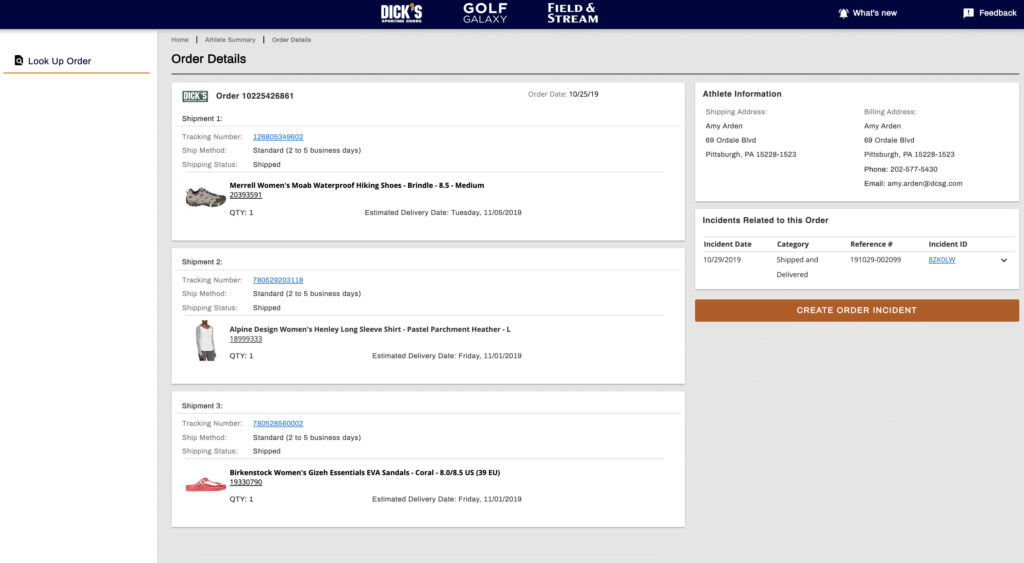Viewport: 1024px width, 563px height.
Task: Open item number 20393591 link
Action: pyautogui.click(x=246, y=195)
